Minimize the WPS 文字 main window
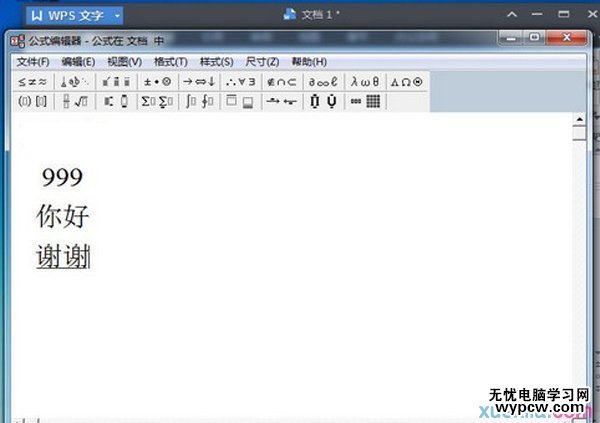The width and height of the screenshot is (600, 423). click(x=537, y=15)
